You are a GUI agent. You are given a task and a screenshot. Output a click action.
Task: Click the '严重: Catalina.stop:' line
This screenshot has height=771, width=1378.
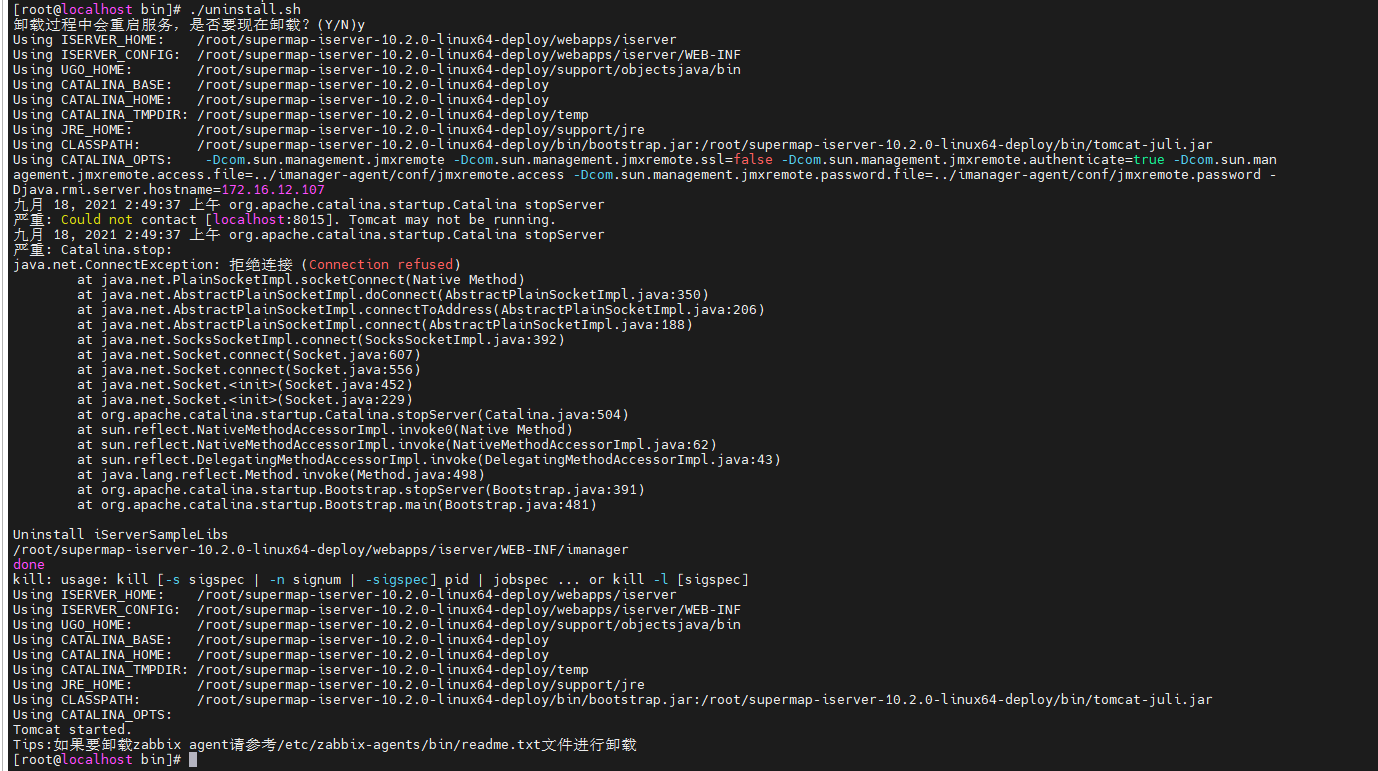(93, 249)
